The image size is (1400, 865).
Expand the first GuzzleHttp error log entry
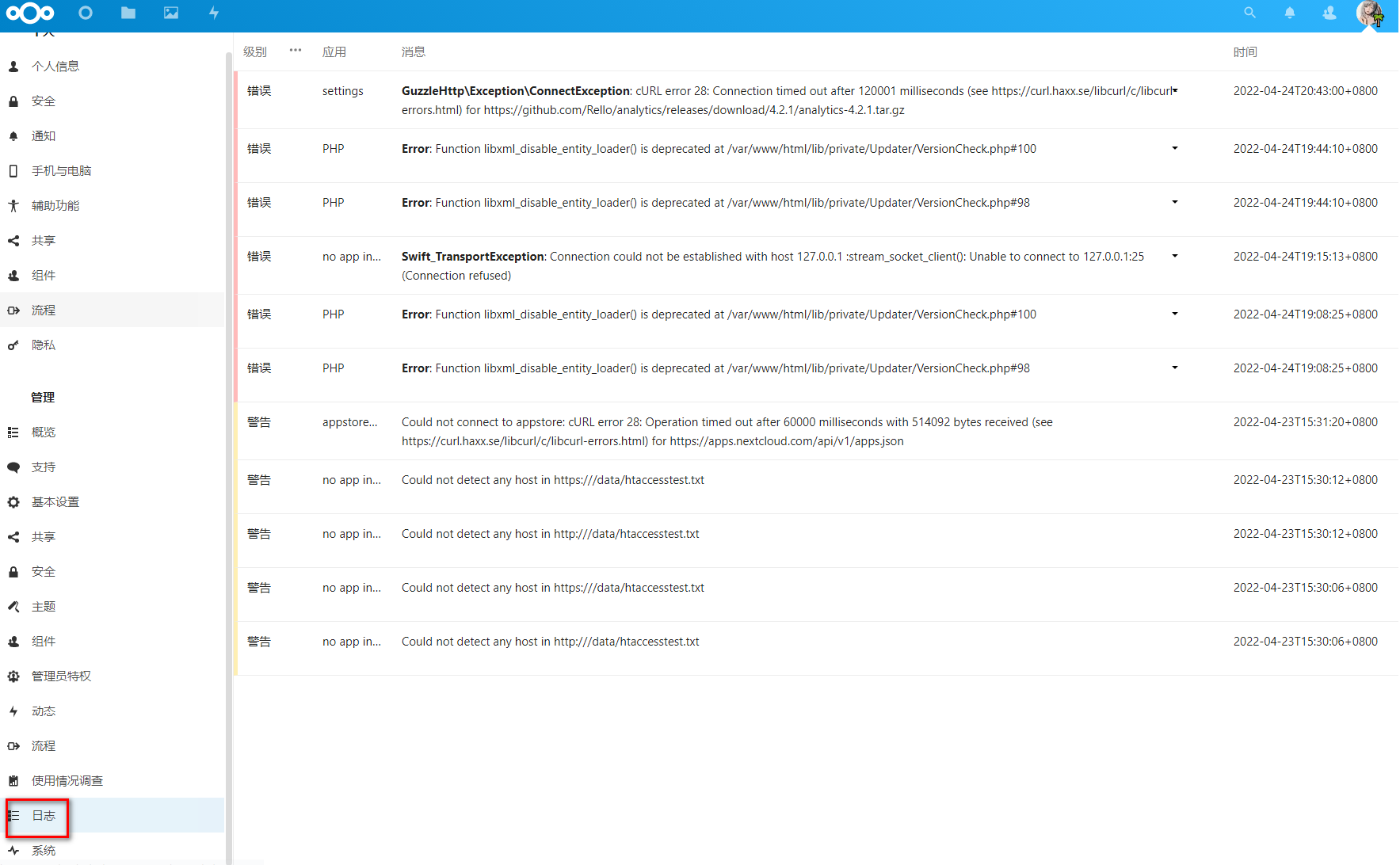[x=1175, y=90]
